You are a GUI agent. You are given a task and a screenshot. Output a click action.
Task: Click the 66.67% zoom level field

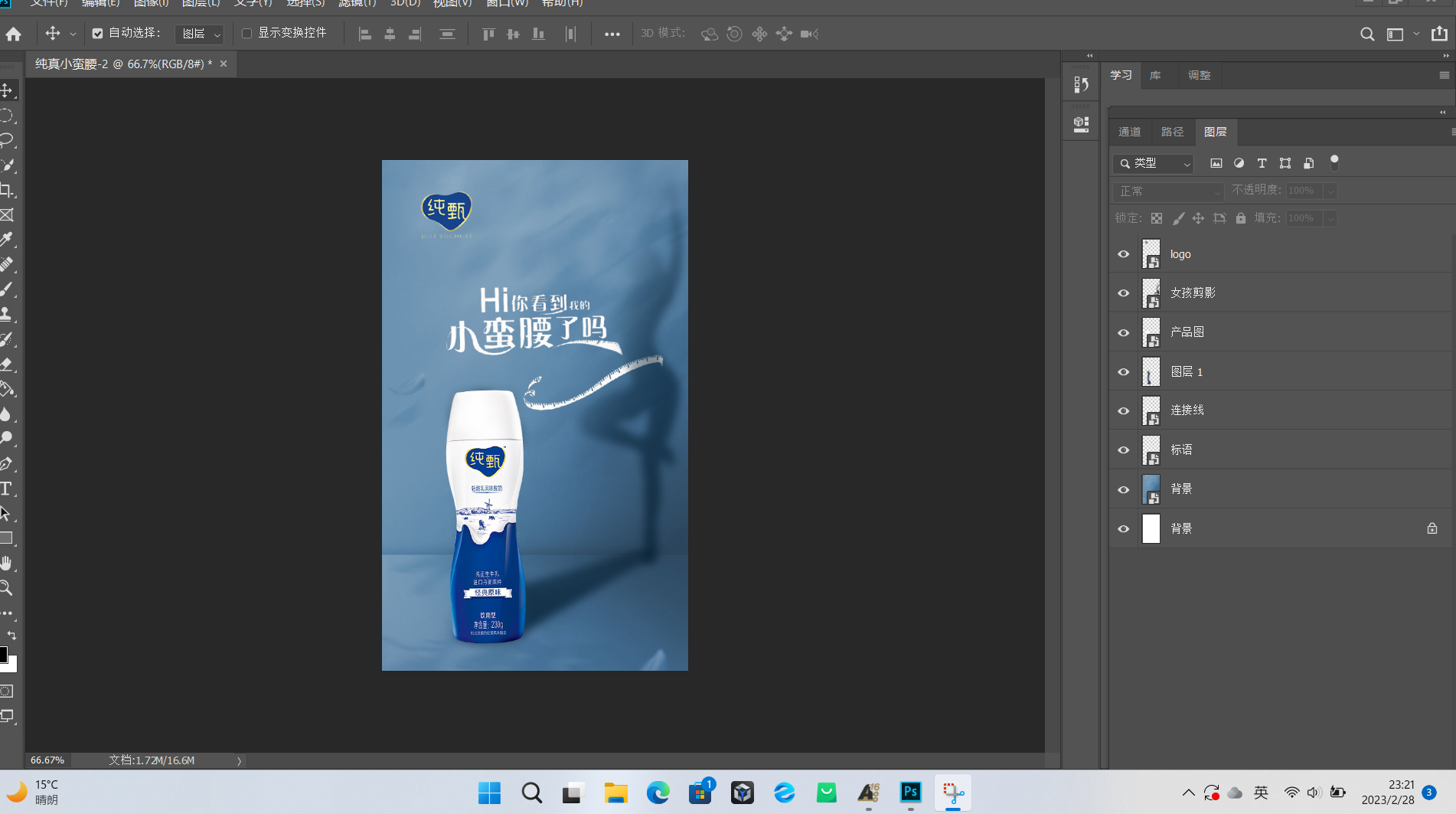point(47,760)
